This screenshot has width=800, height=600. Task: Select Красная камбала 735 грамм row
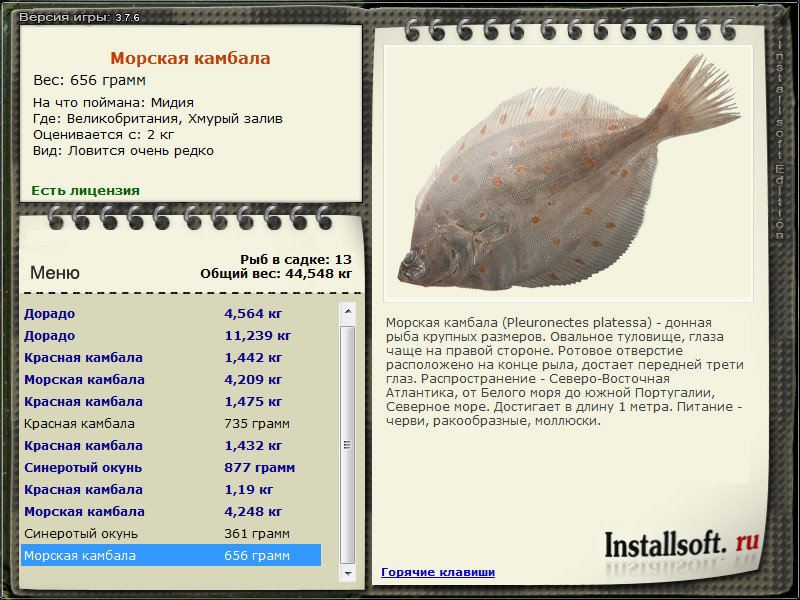171,423
